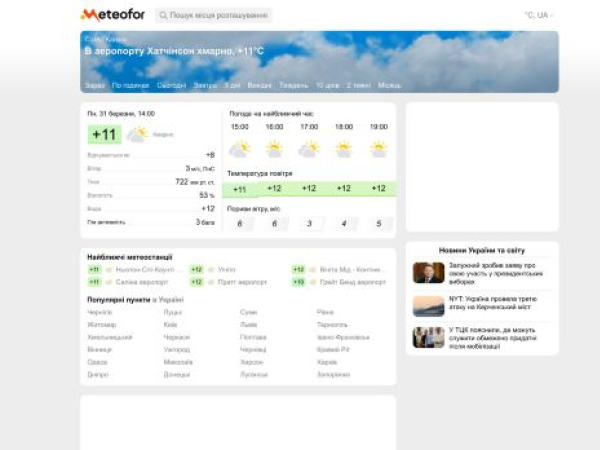The width and height of the screenshot is (600, 450).
Task: Open weather for Хмельницький
Action: [110, 337]
